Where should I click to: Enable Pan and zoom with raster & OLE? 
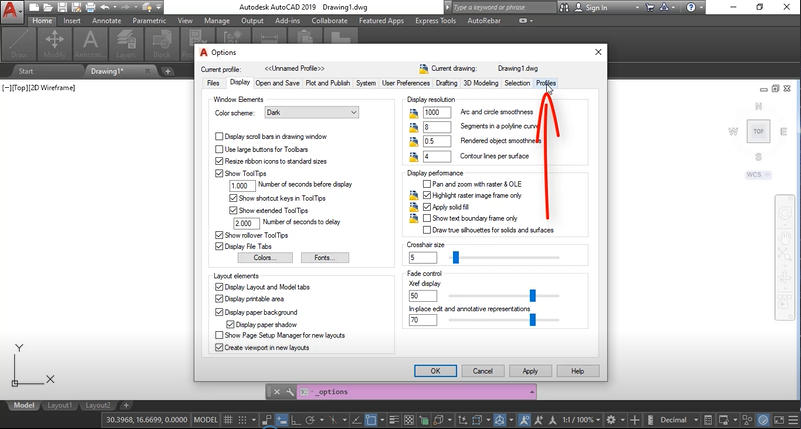point(427,184)
